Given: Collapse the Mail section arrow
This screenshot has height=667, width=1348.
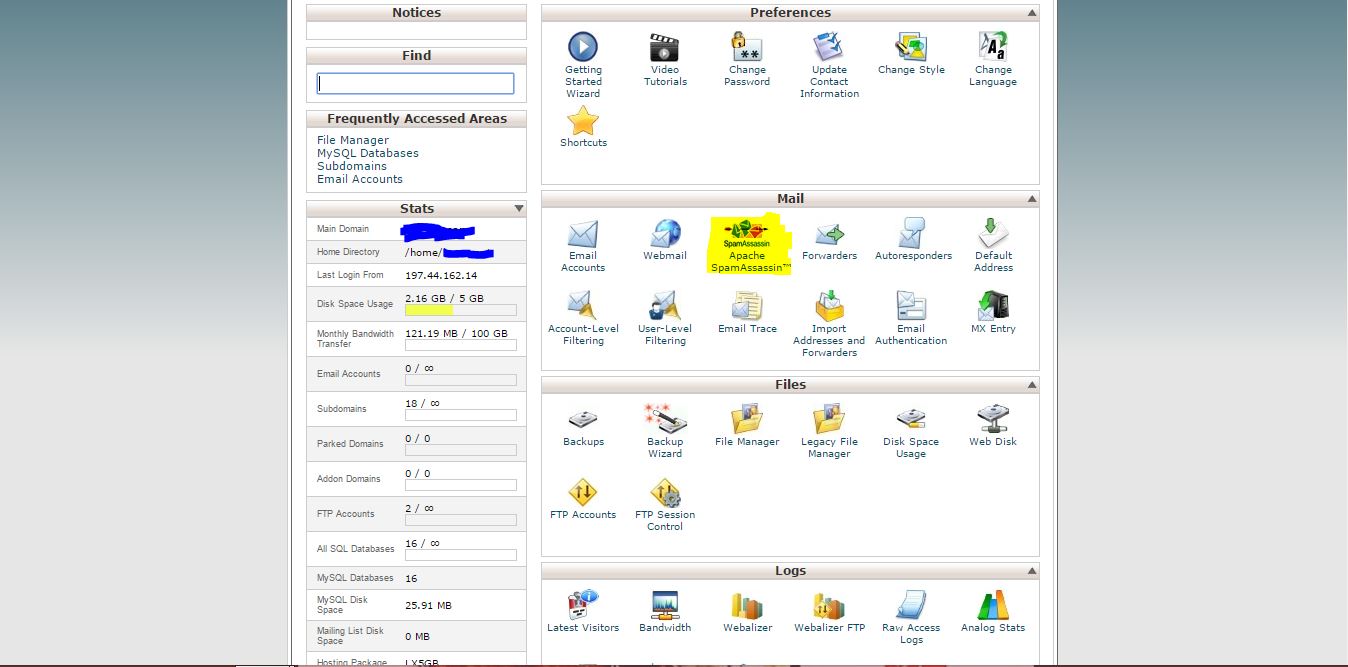Looking at the screenshot, I should (x=1031, y=199).
